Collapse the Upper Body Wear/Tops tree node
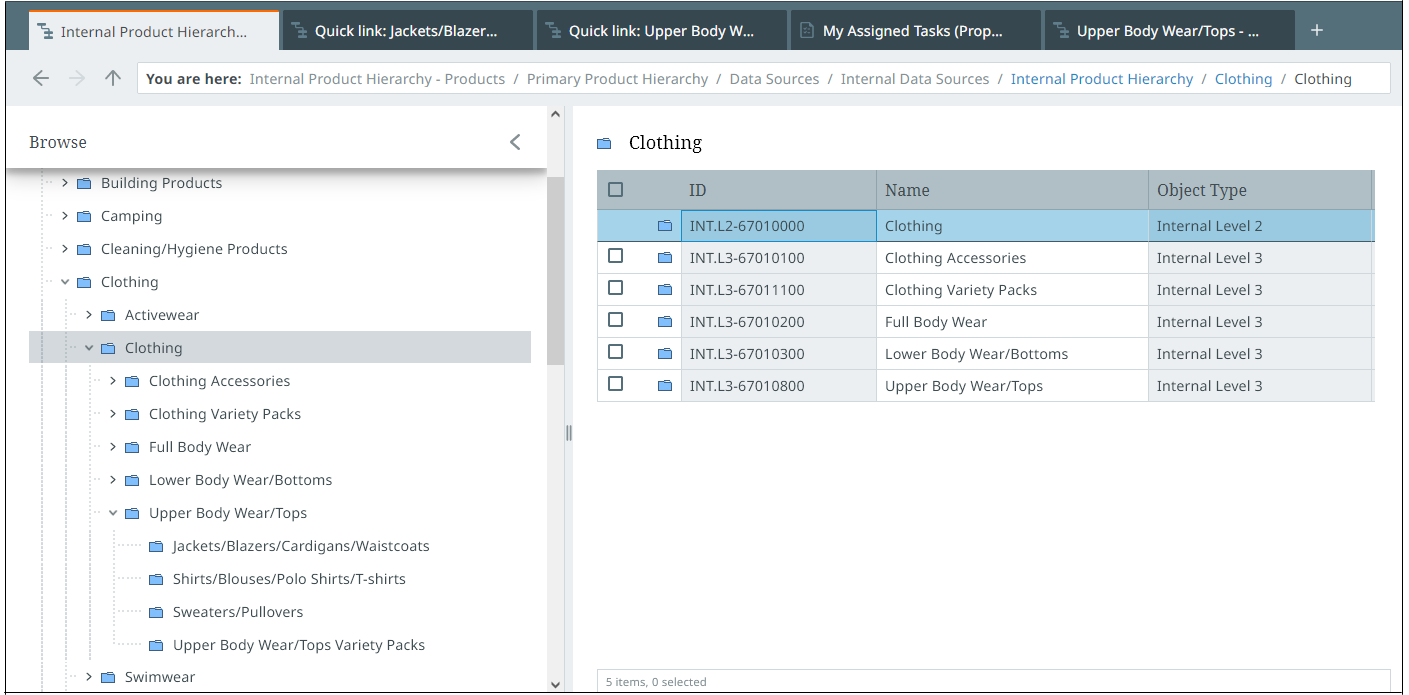1409x695 pixels. [x=113, y=513]
